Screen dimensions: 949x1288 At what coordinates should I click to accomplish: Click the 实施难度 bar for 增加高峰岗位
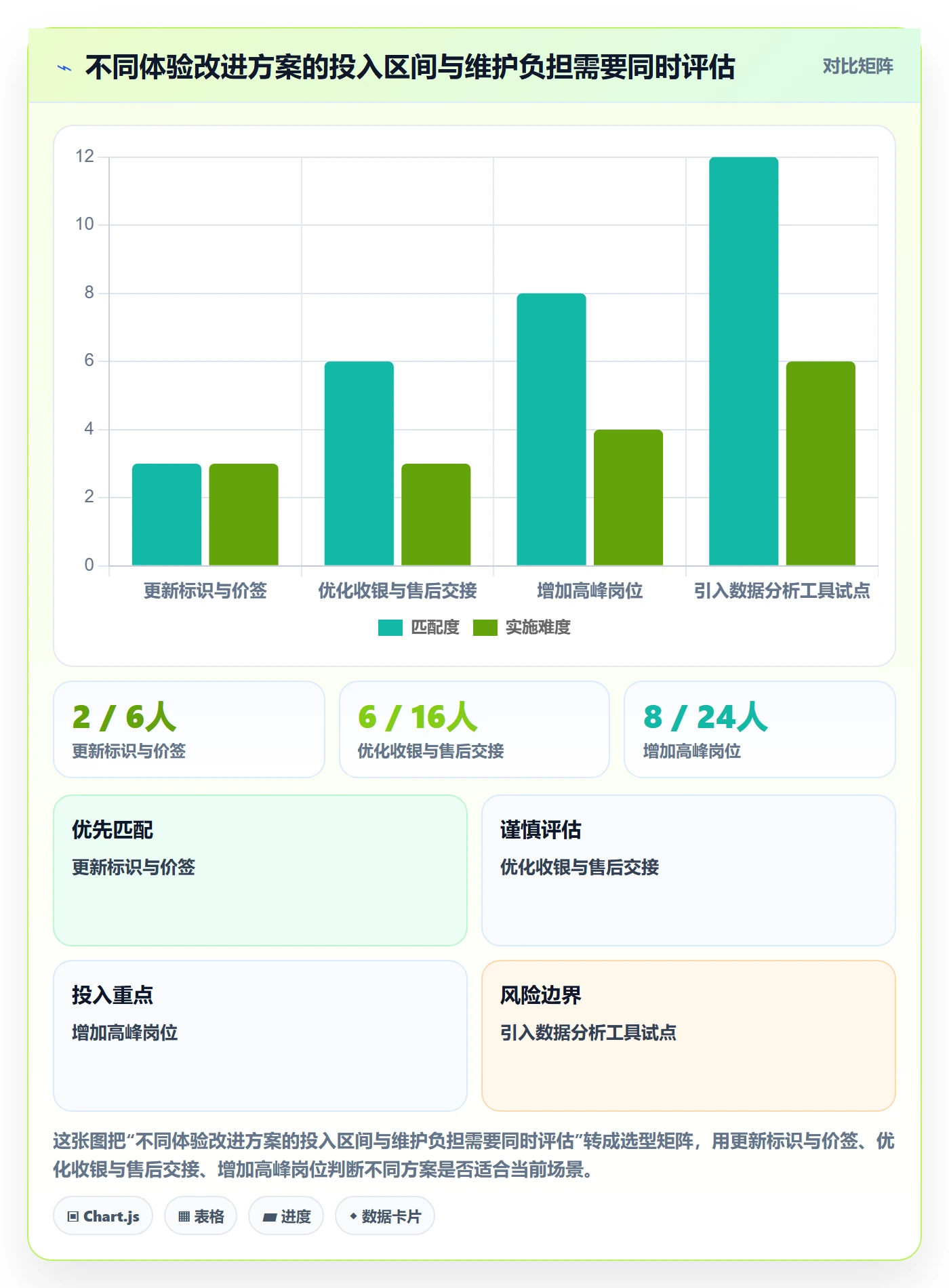coord(628,498)
